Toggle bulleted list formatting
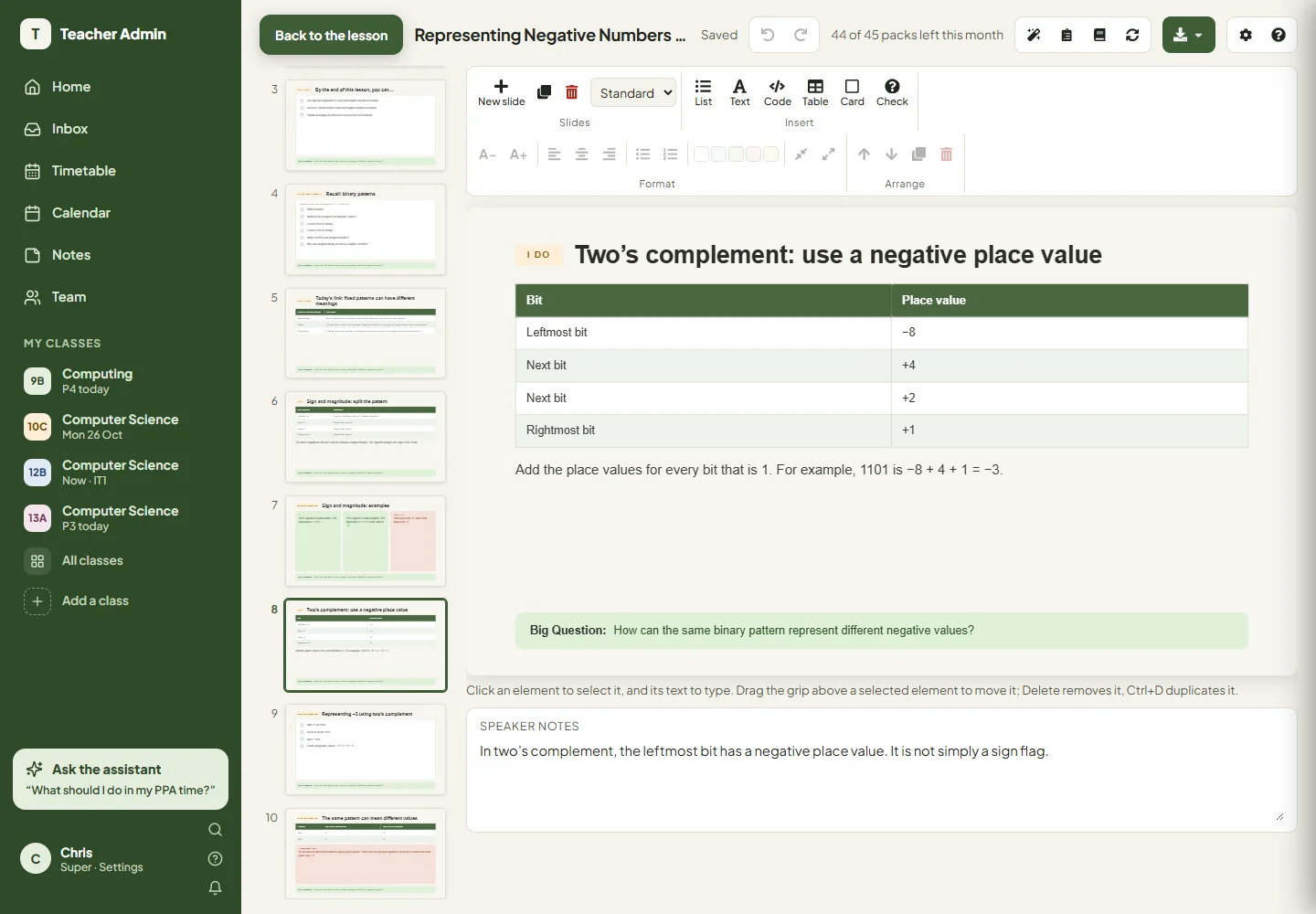Viewport: 1316px width, 914px height. pos(643,154)
